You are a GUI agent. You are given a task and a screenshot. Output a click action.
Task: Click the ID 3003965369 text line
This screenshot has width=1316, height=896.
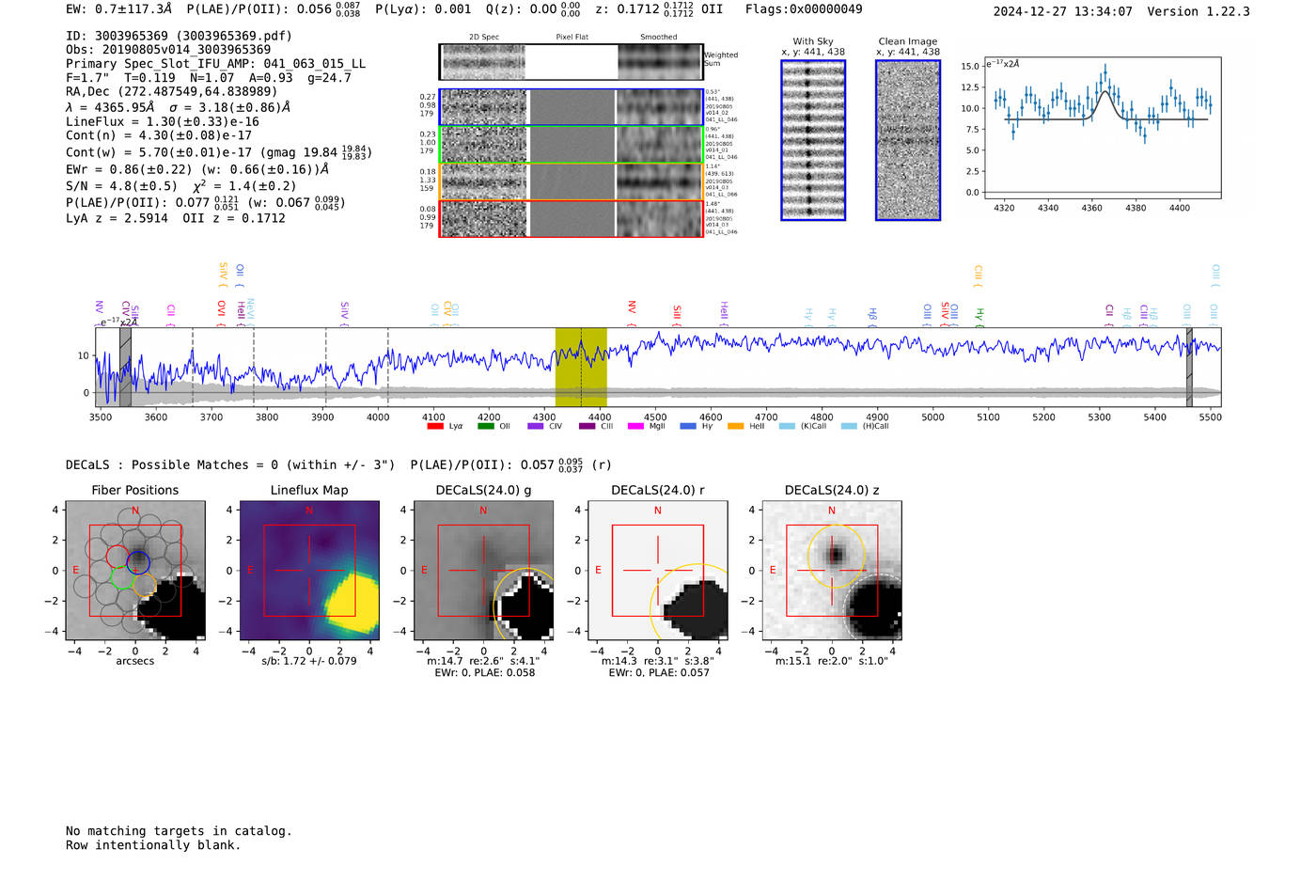(x=179, y=36)
